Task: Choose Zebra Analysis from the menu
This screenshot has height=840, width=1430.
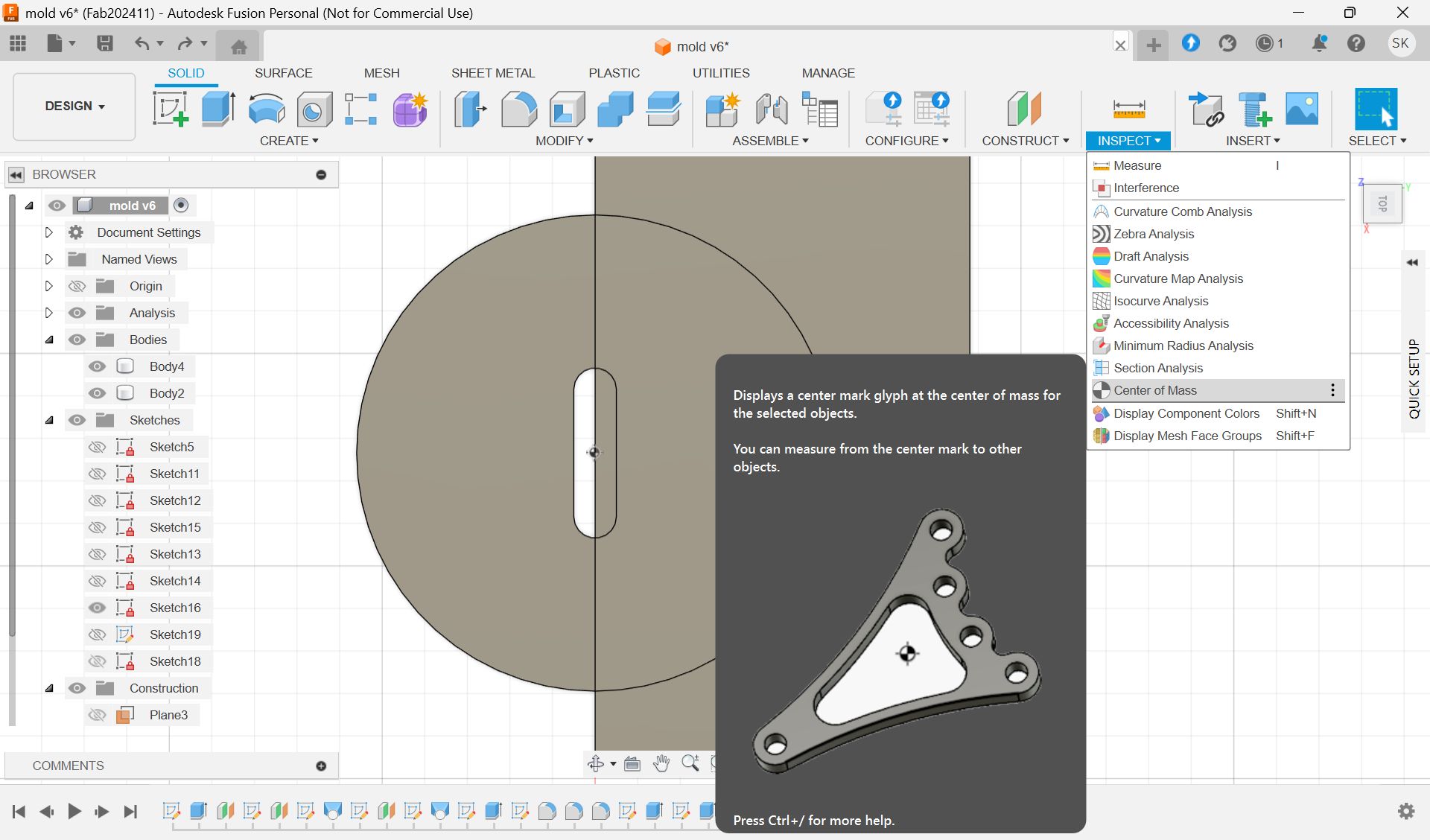Action: (1218, 234)
